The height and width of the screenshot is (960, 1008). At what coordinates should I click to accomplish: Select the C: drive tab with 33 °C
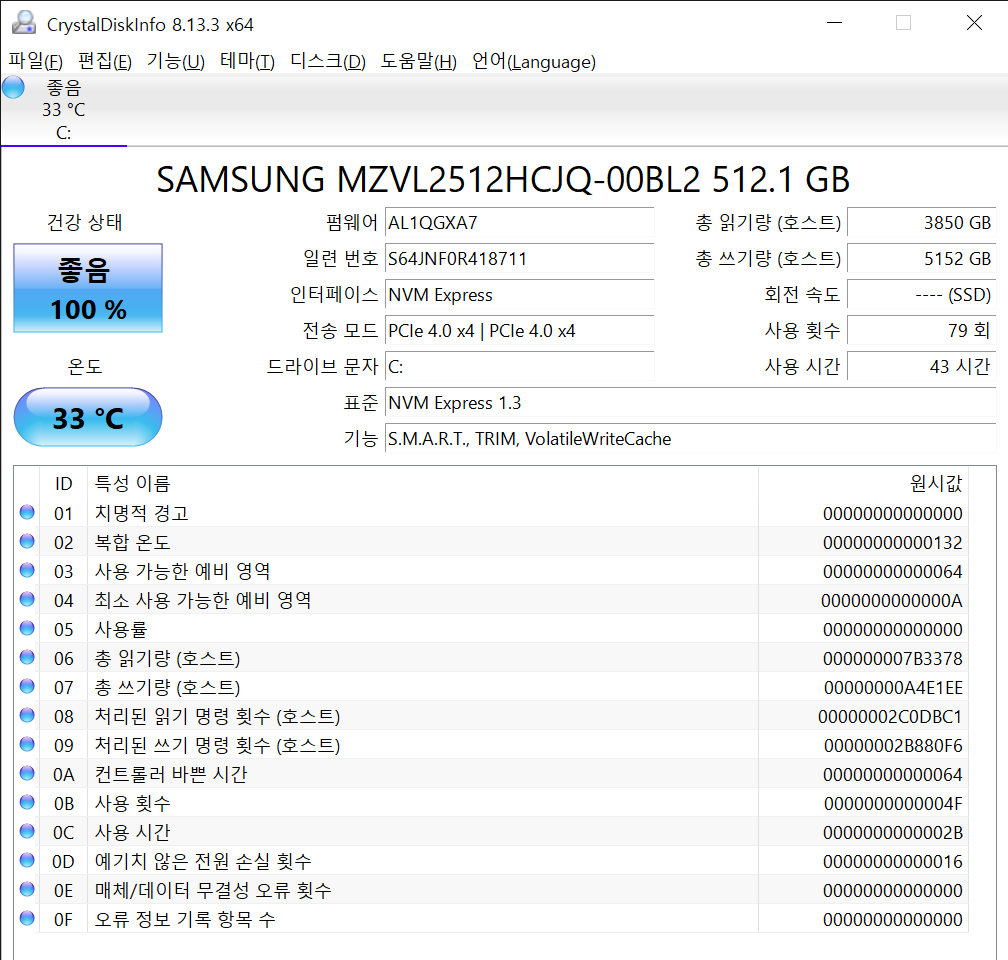click(64, 110)
